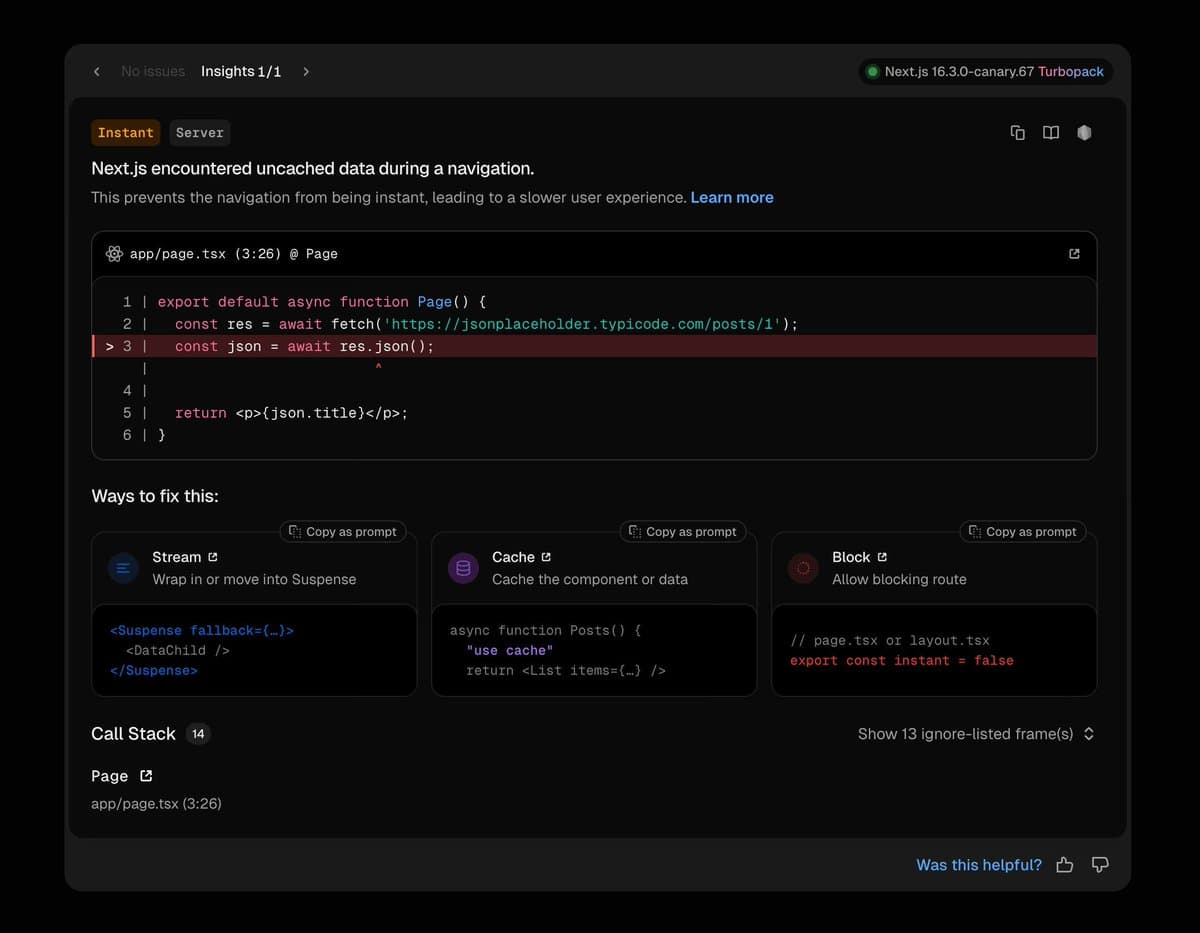
Task: Select the No issues tab
Action: [x=153, y=72]
